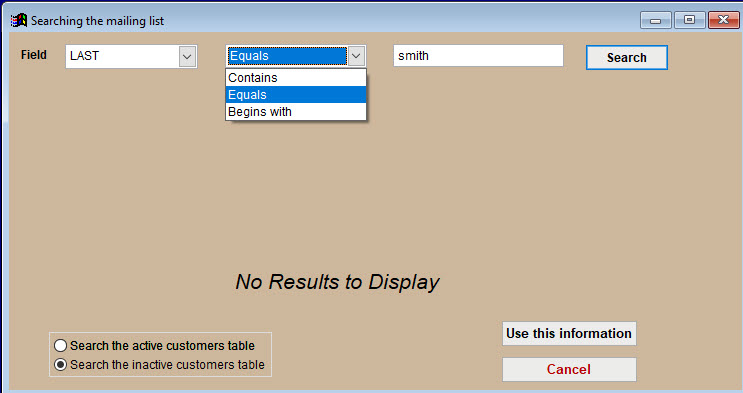743x393 pixels.
Task: Open the LAST field dropdown arrow
Action: (187, 57)
